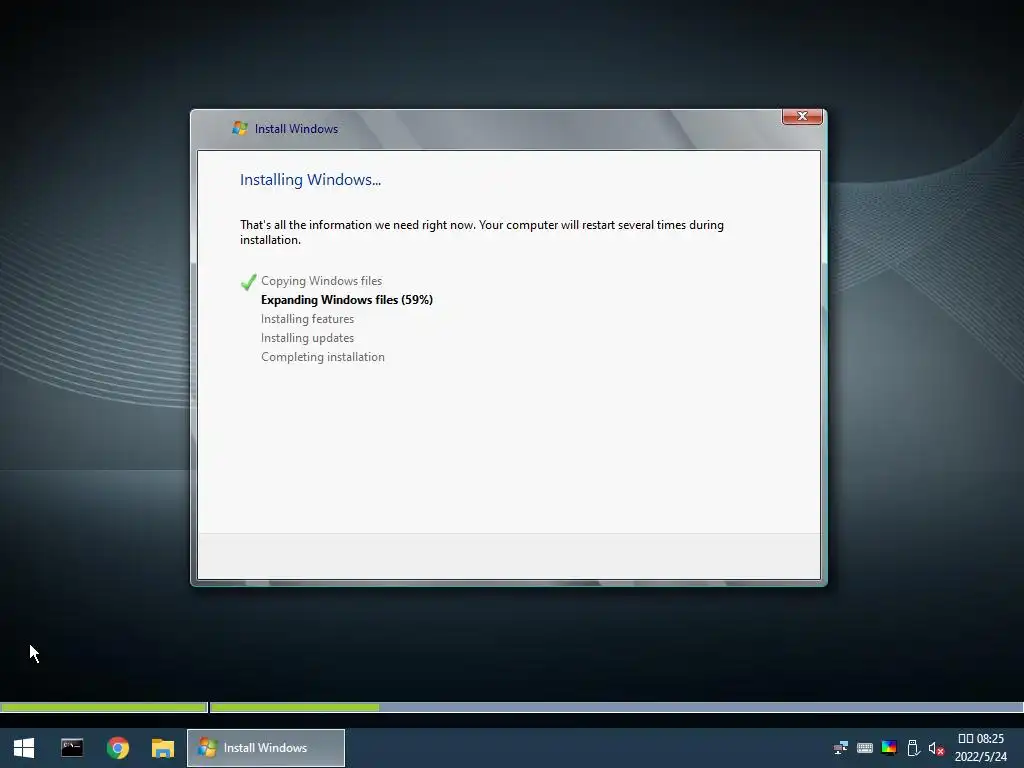Open the Windows Start menu
Screen dimensions: 1024x768
(24, 748)
